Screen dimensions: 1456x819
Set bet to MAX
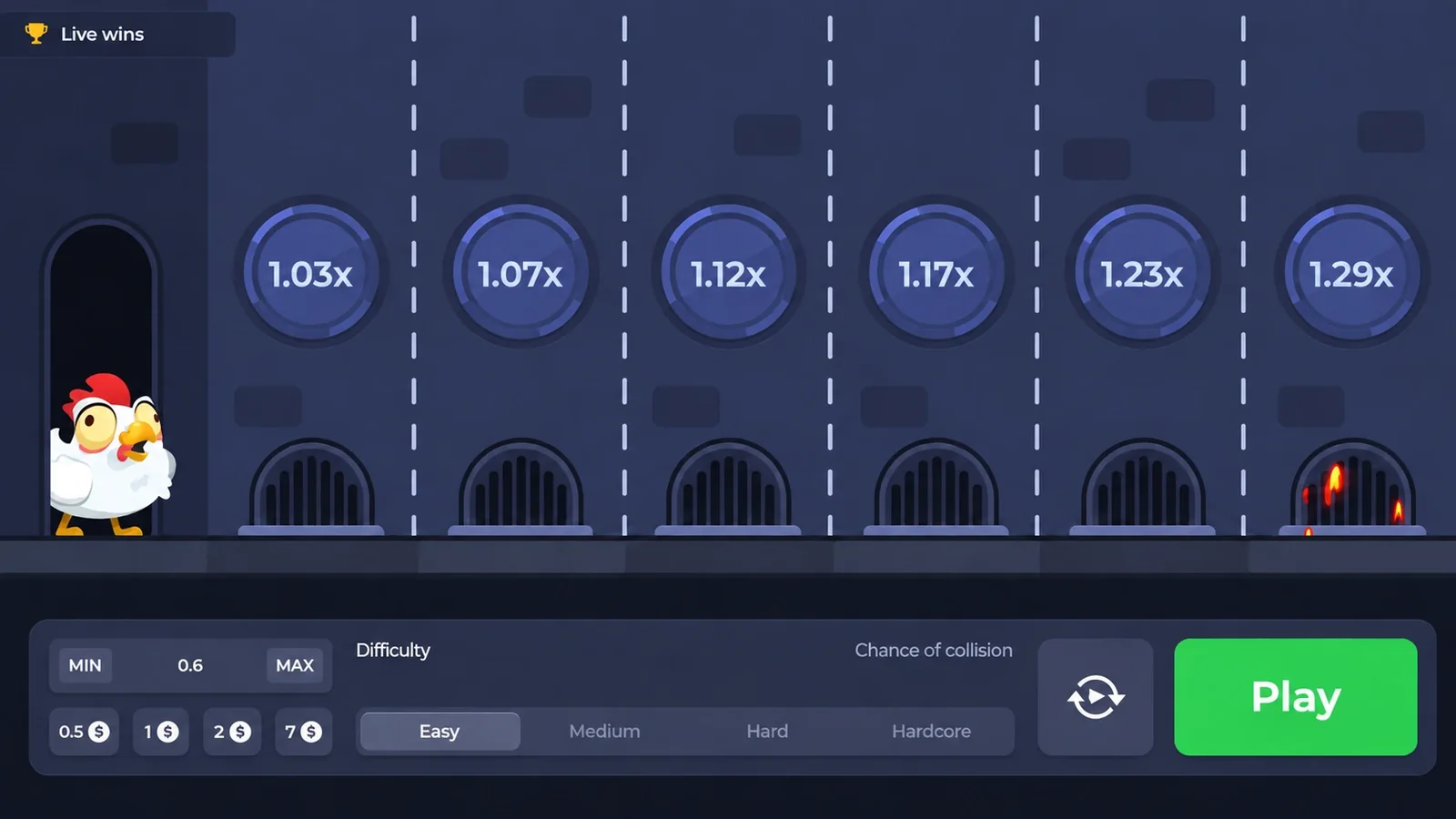(x=295, y=665)
